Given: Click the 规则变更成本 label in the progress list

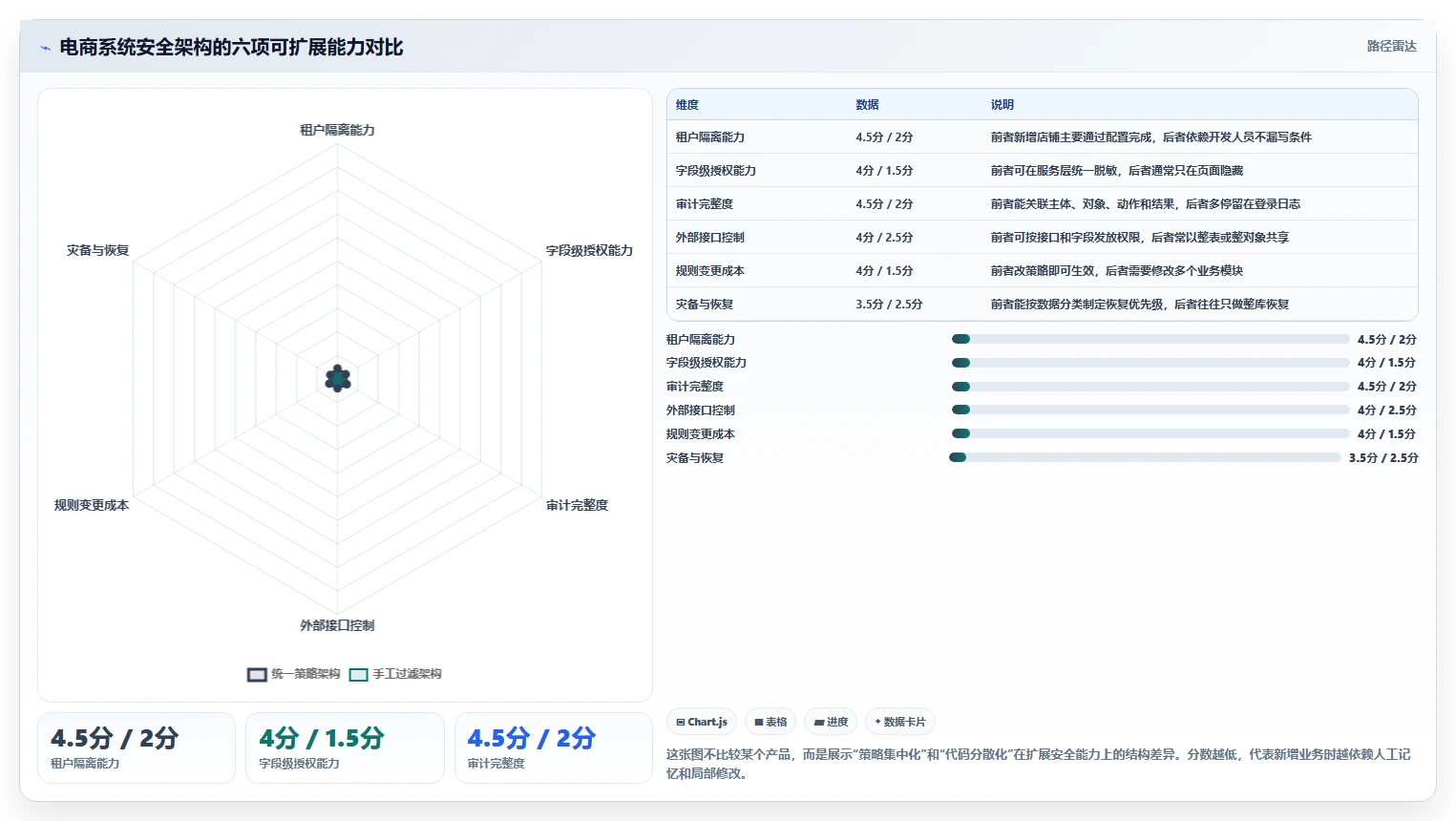Looking at the screenshot, I should pos(701,434).
